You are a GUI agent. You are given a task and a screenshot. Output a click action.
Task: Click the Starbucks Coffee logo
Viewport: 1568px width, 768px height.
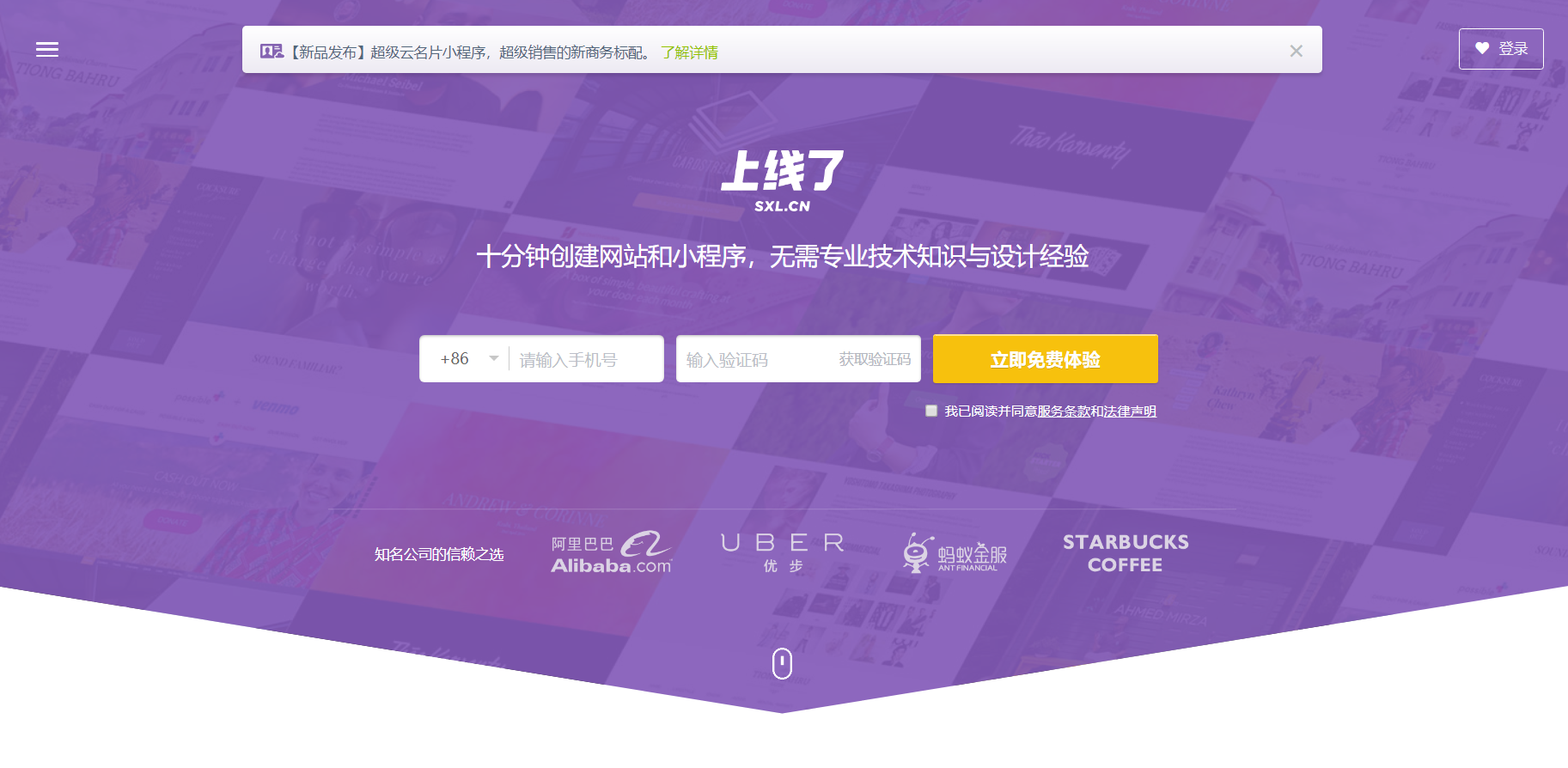point(1126,553)
